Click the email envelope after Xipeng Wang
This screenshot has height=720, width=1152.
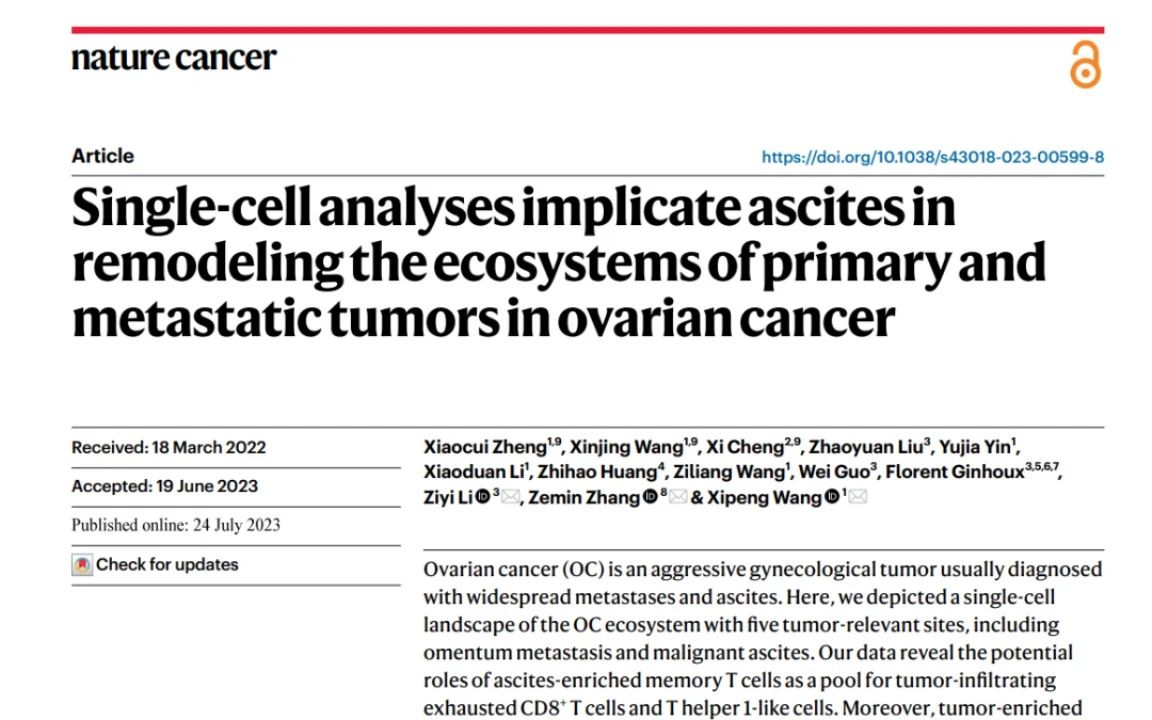pos(857,497)
